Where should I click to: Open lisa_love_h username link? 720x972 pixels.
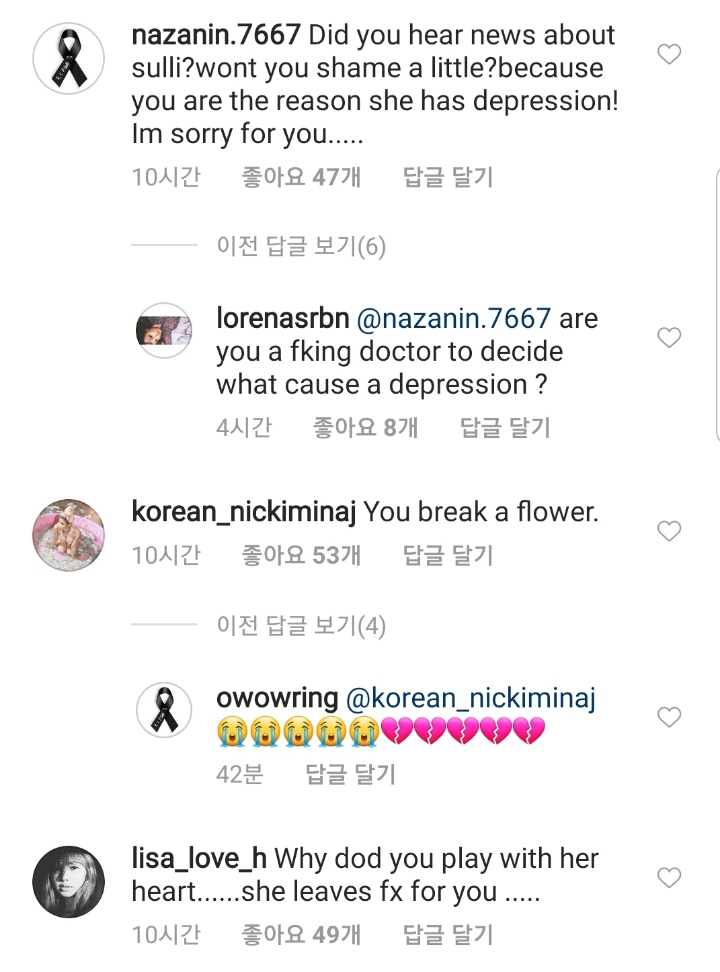[x=198, y=858]
